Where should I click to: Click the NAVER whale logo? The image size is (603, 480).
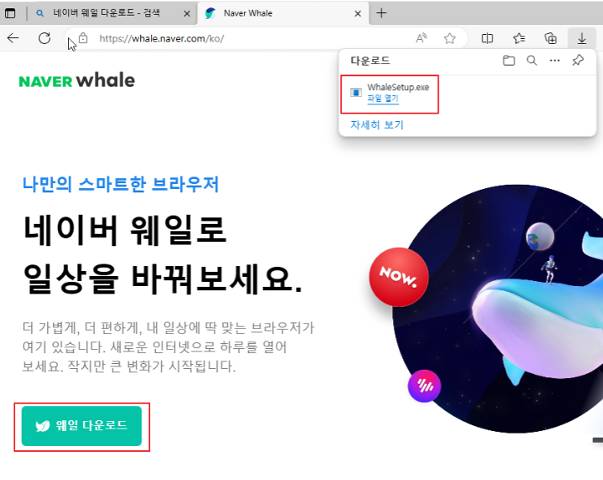point(77,81)
